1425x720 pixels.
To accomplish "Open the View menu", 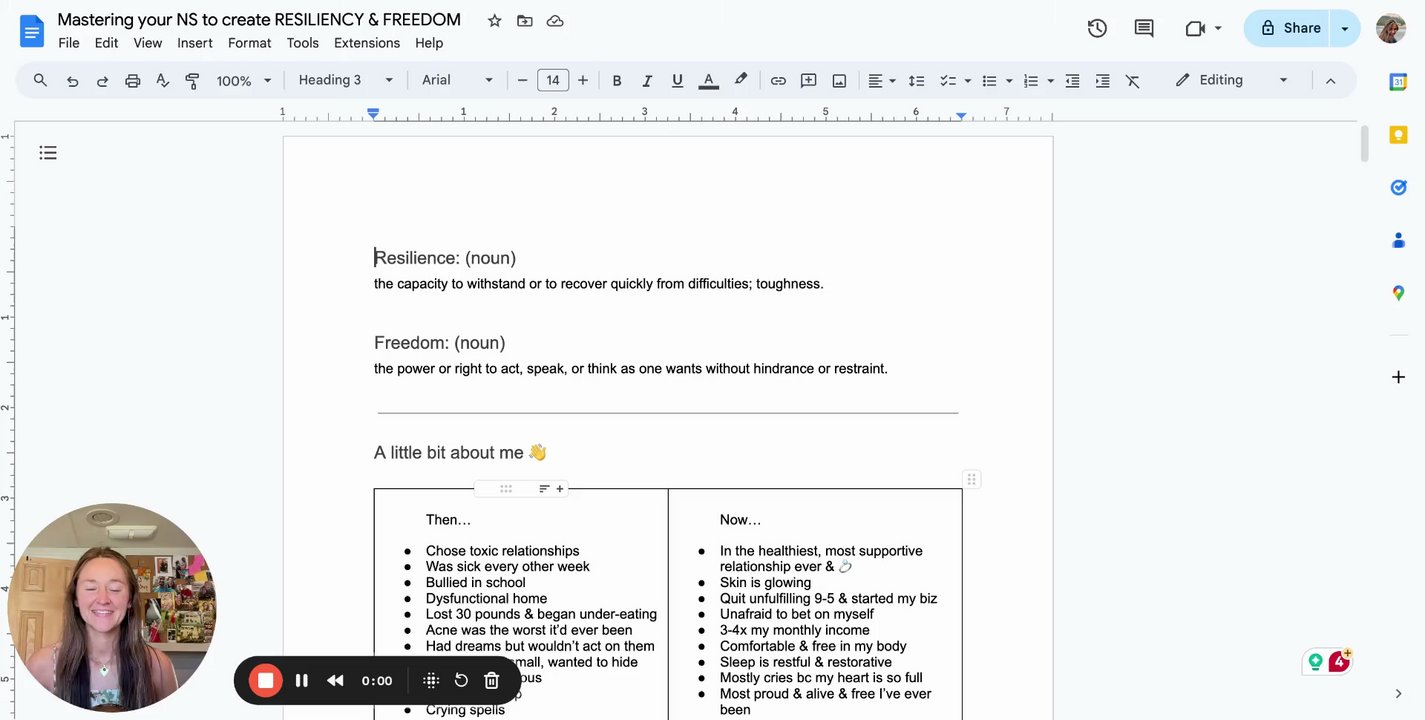I will [147, 43].
